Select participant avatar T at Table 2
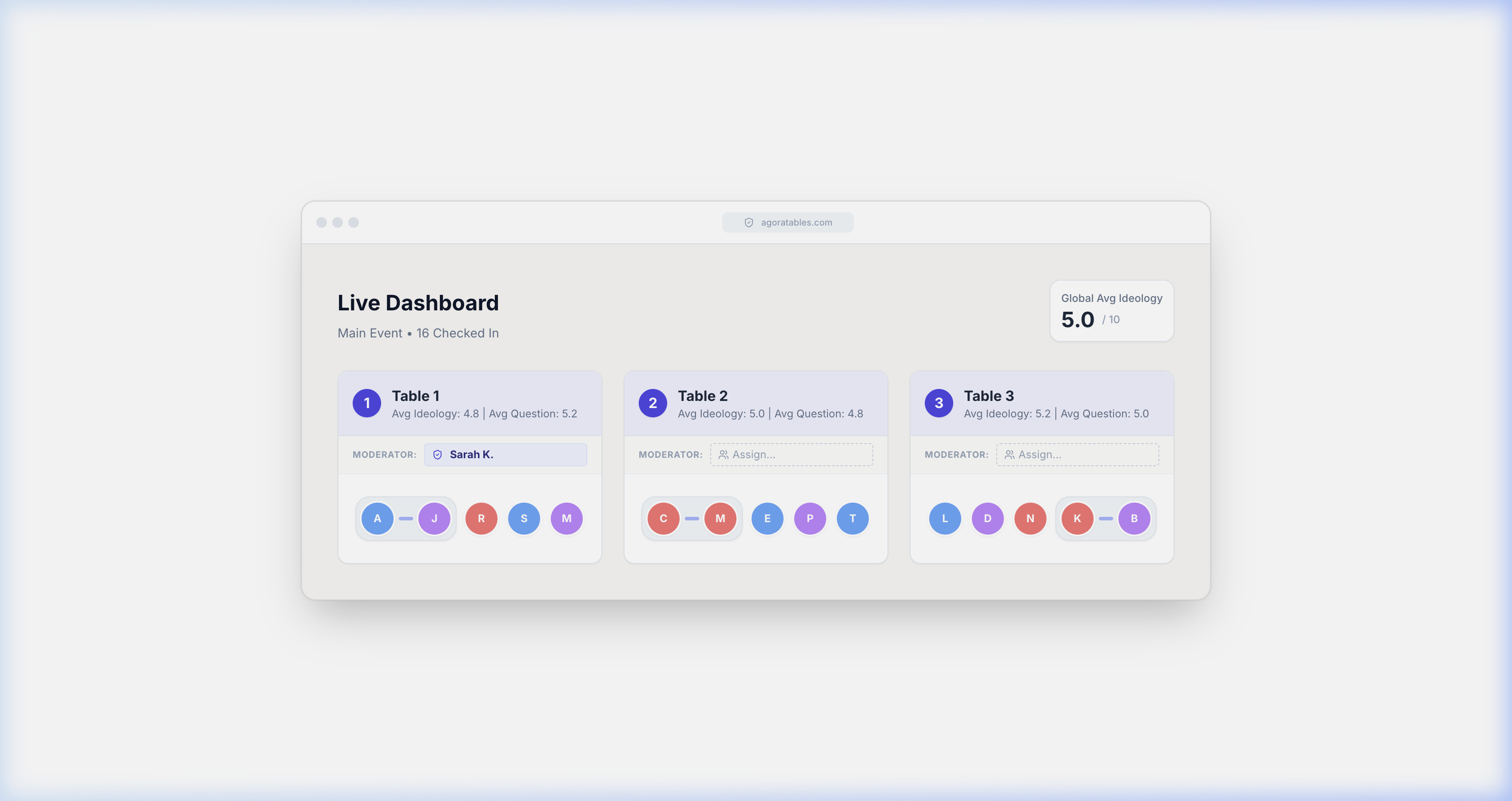The height and width of the screenshot is (801, 1512). click(853, 518)
